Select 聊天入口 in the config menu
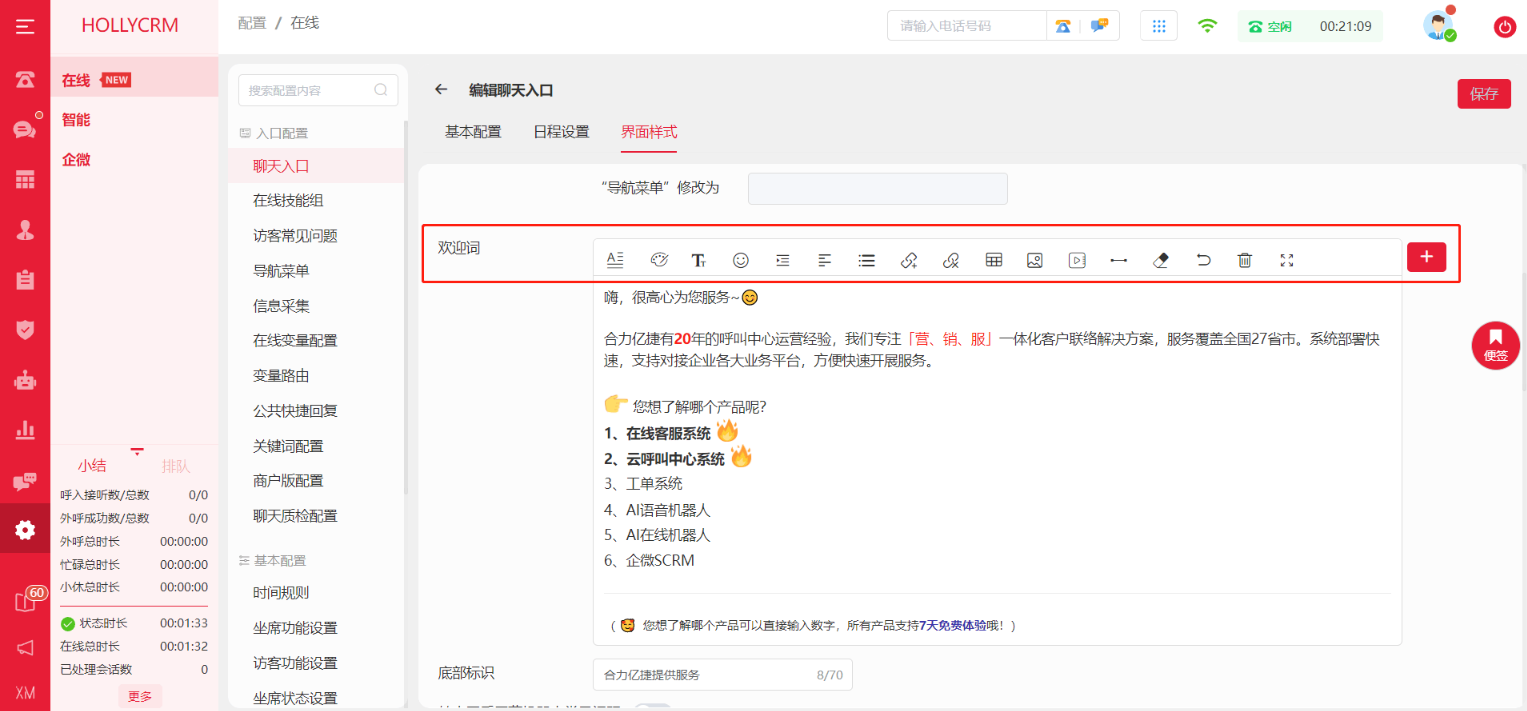 (x=316, y=166)
